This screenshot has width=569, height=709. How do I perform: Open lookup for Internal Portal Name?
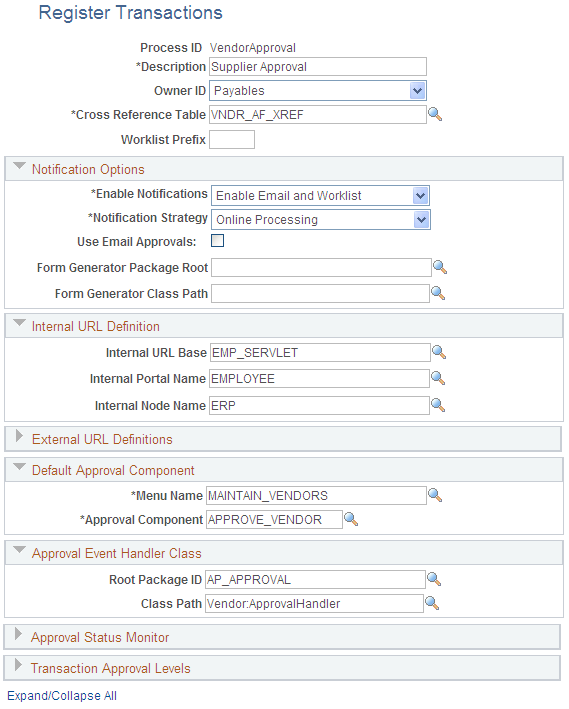(x=438, y=378)
